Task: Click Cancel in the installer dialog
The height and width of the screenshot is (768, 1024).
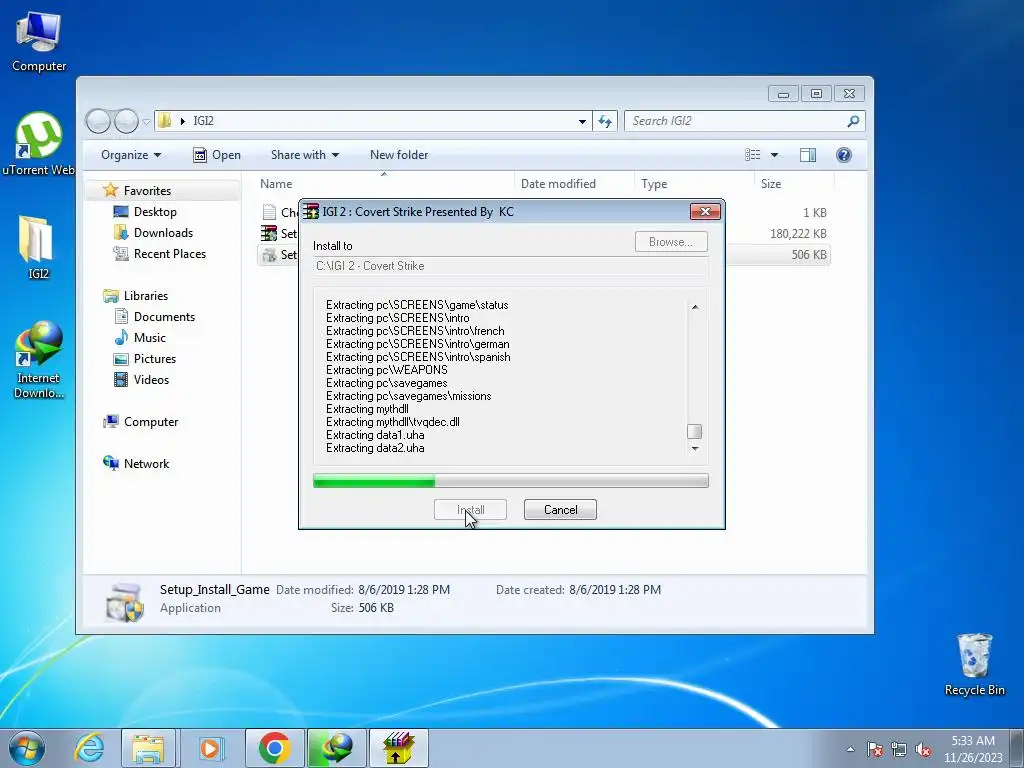Action: click(x=560, y=510)
